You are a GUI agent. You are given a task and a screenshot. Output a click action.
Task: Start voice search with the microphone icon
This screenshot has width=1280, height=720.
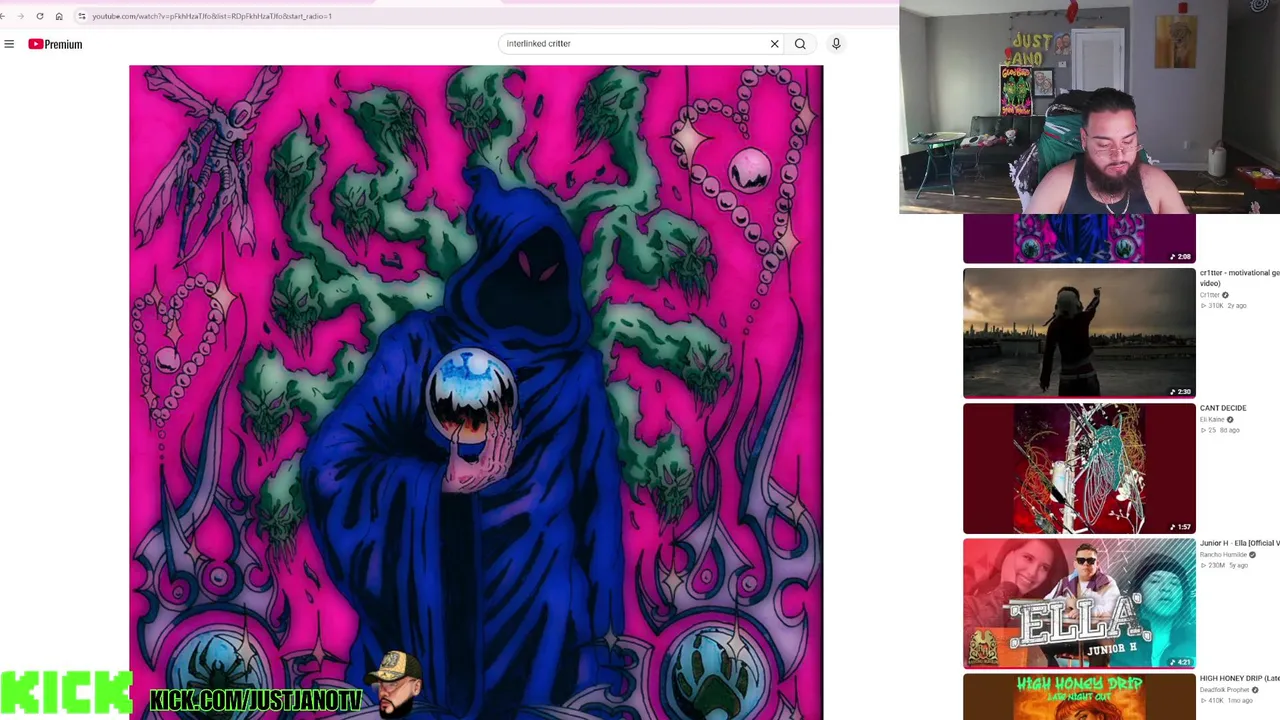836,44
